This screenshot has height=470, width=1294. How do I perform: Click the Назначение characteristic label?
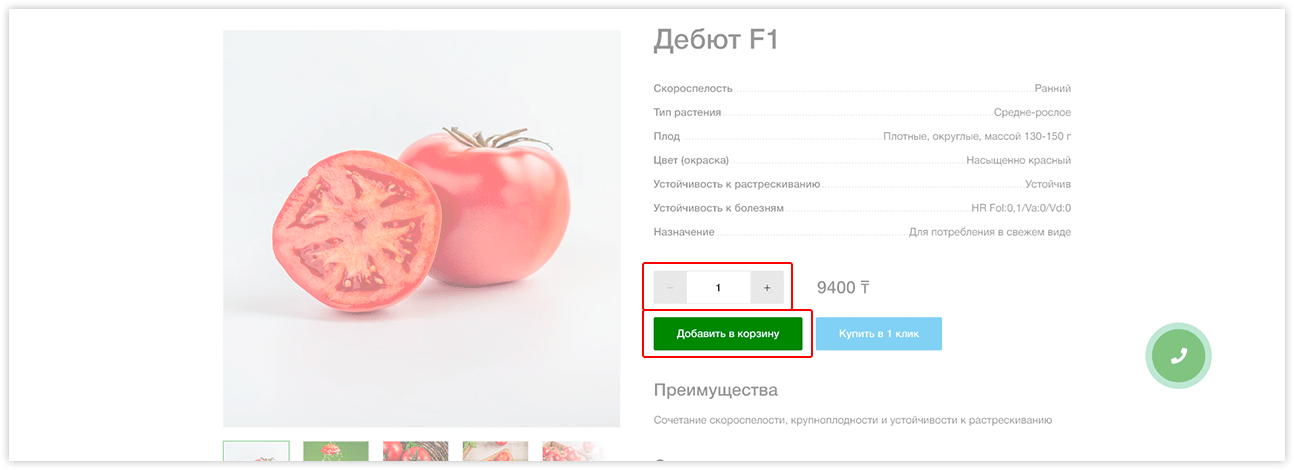point(684,232)
